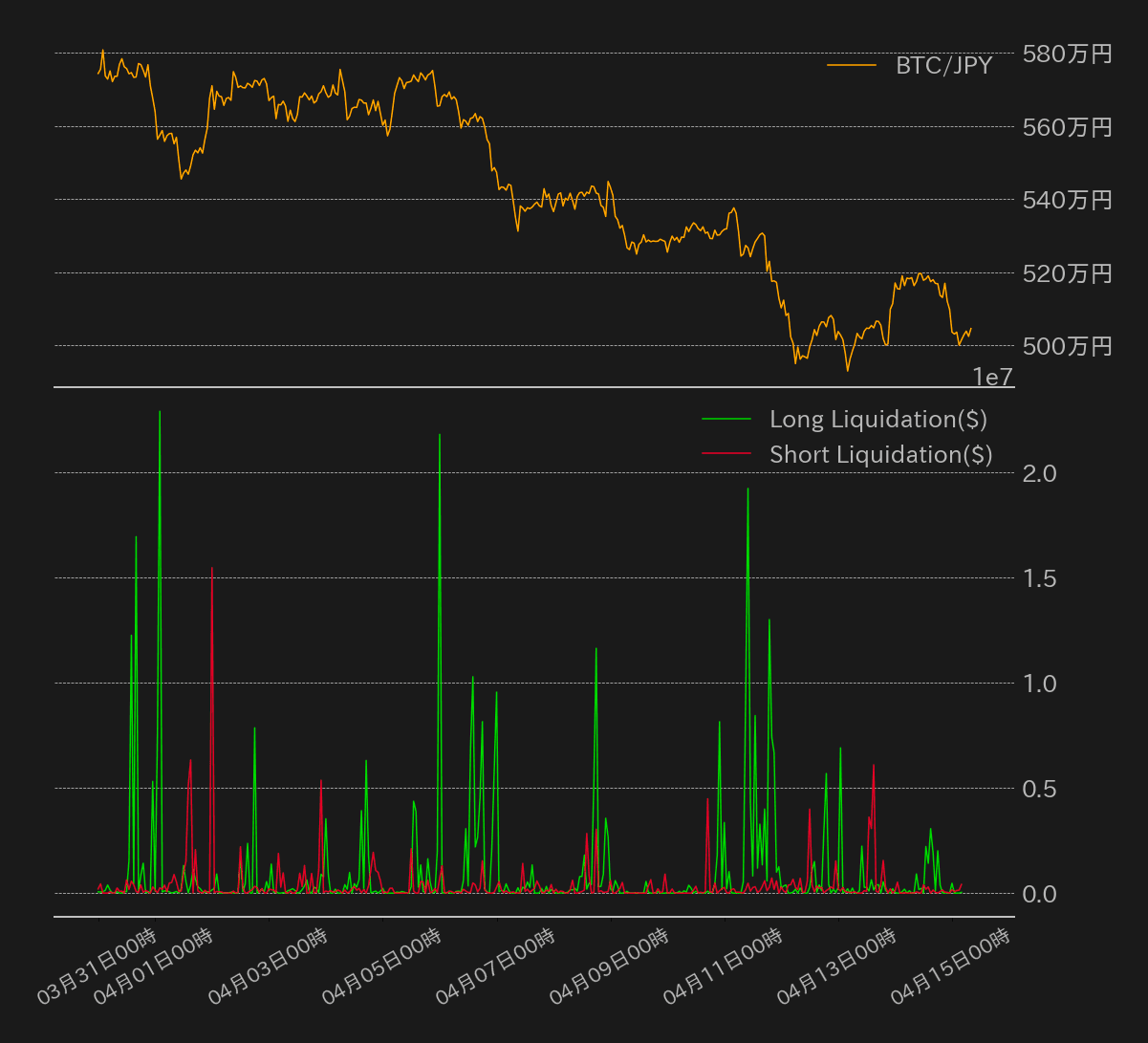Image resolution: width=1148 pixels, height=1043 pixels.
Task: Select the red Short Liquidation legend swatch
Action: (x=726, y=454)
